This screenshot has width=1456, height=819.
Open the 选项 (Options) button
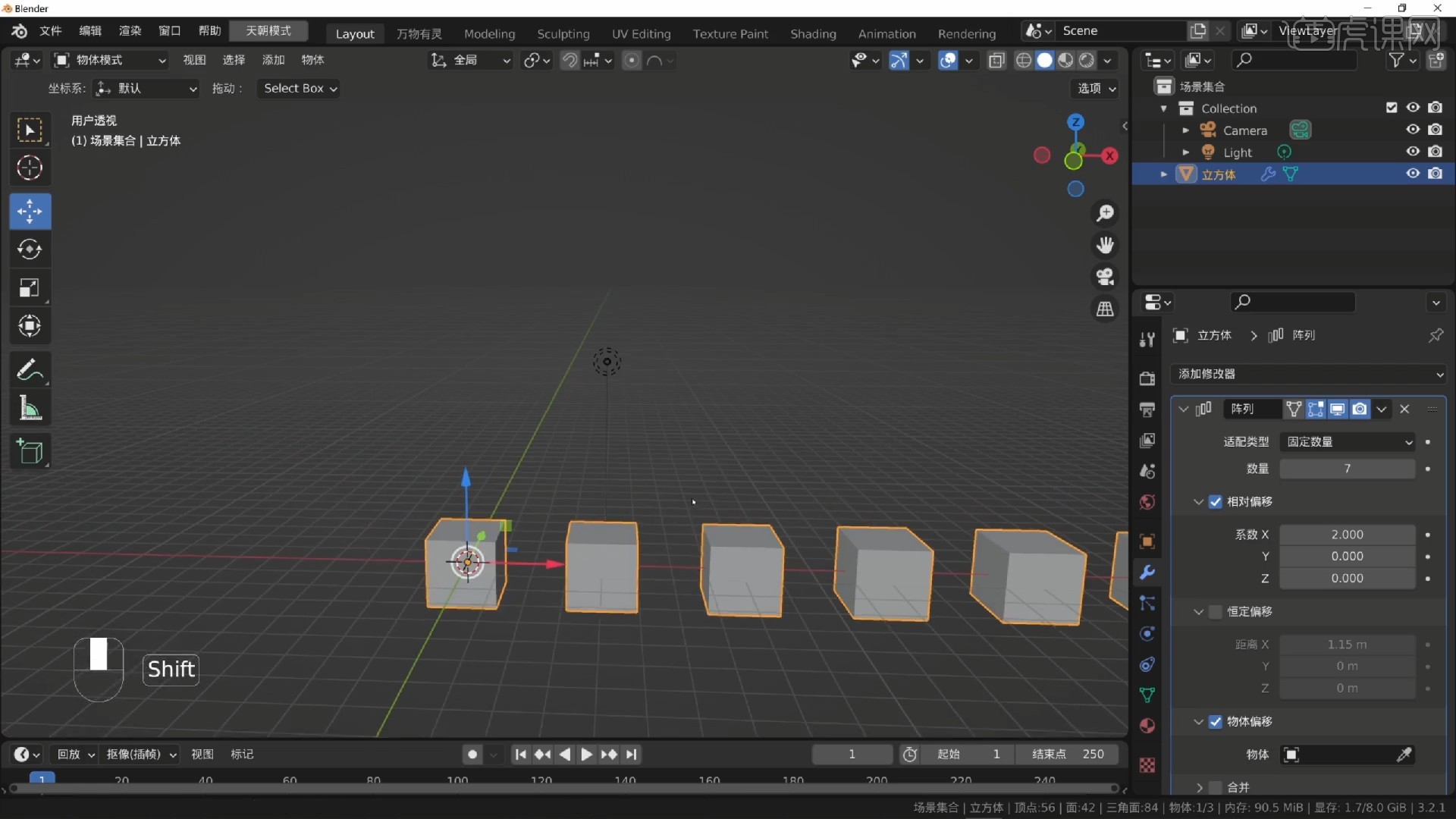(1097, 88)
